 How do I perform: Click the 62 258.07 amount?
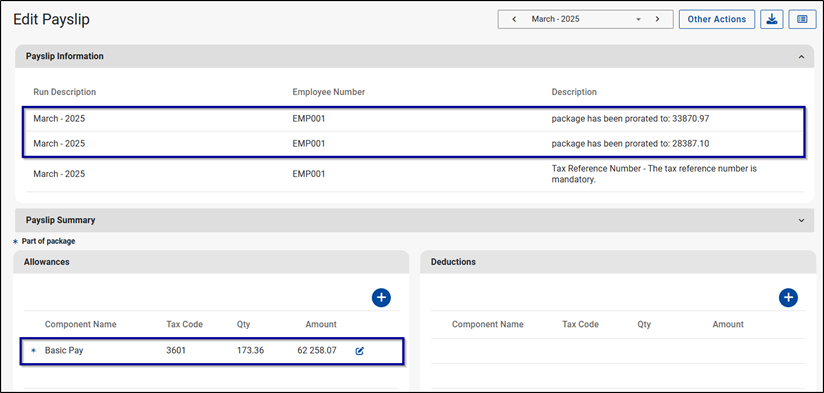[x=317, y=351]
